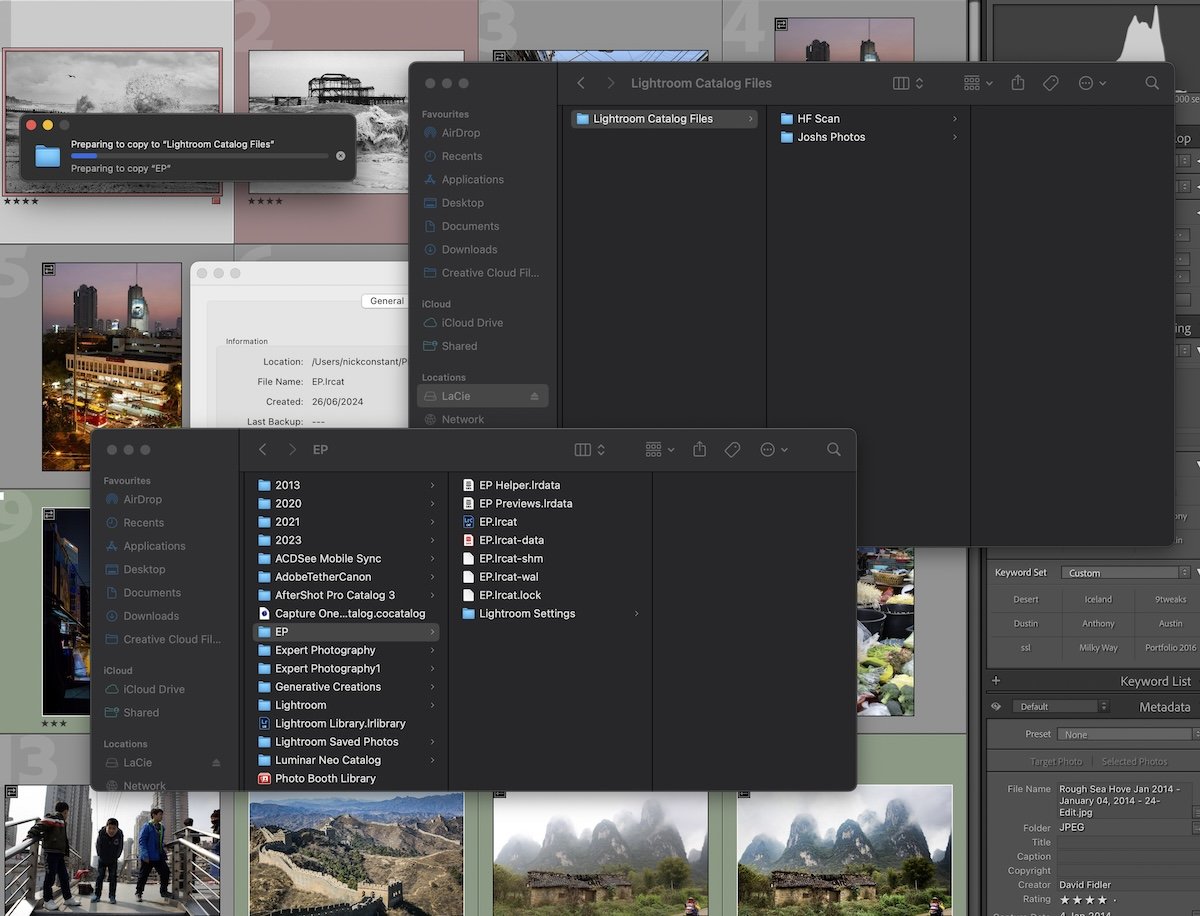Select the EP.lrcat file in the EP window

497,521
